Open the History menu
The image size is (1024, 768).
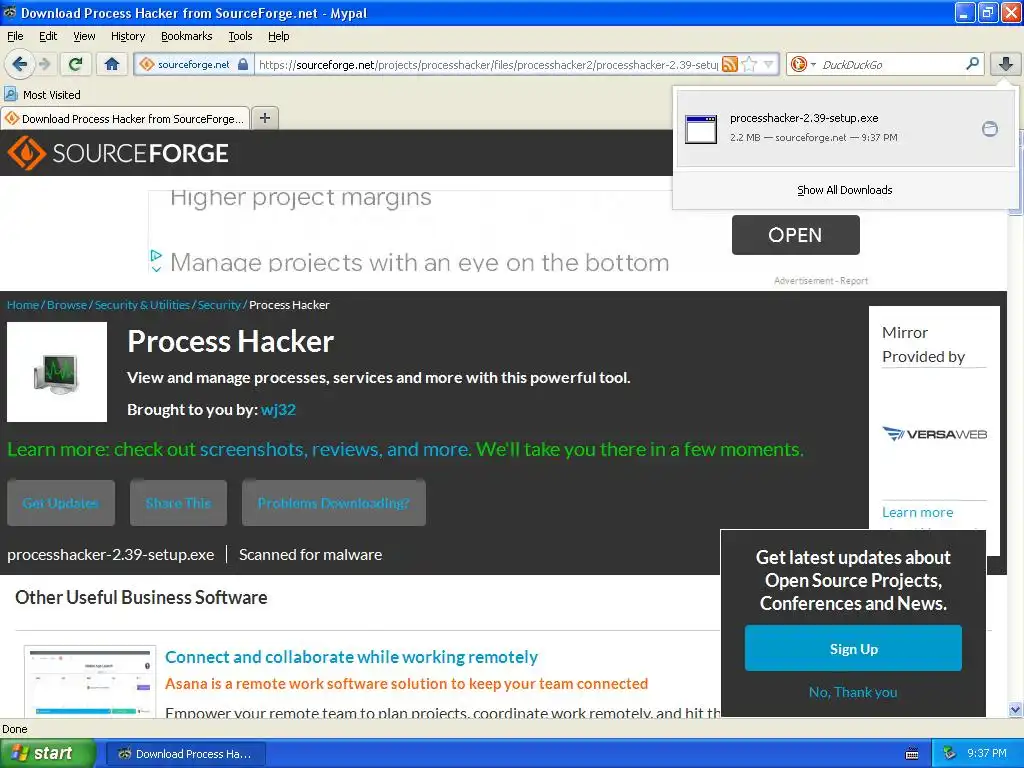[127, 36]
